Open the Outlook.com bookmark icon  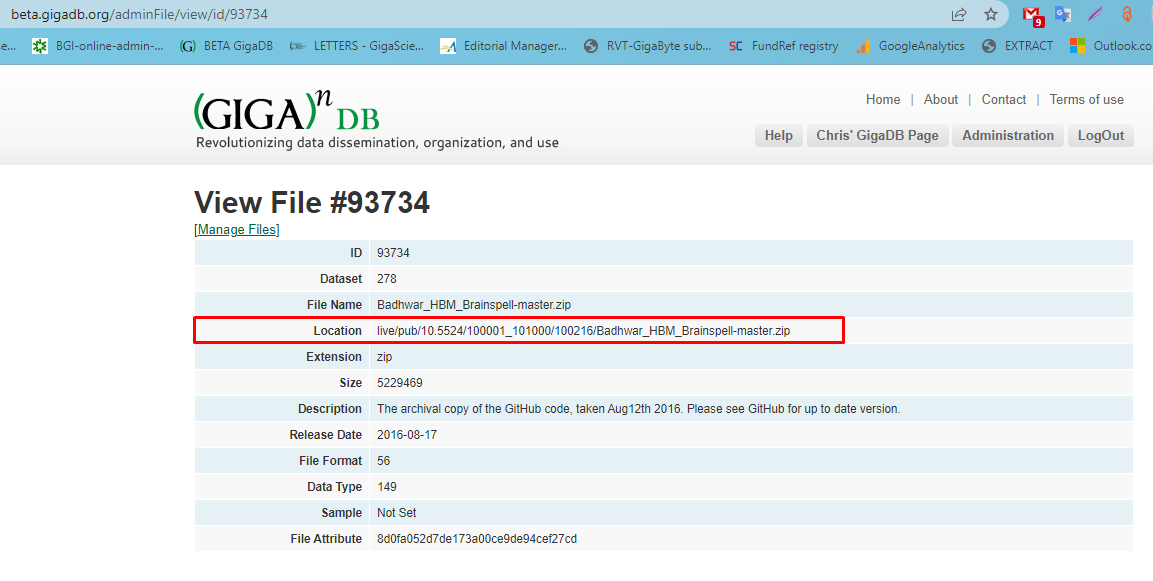click(x=1083, y=45)
